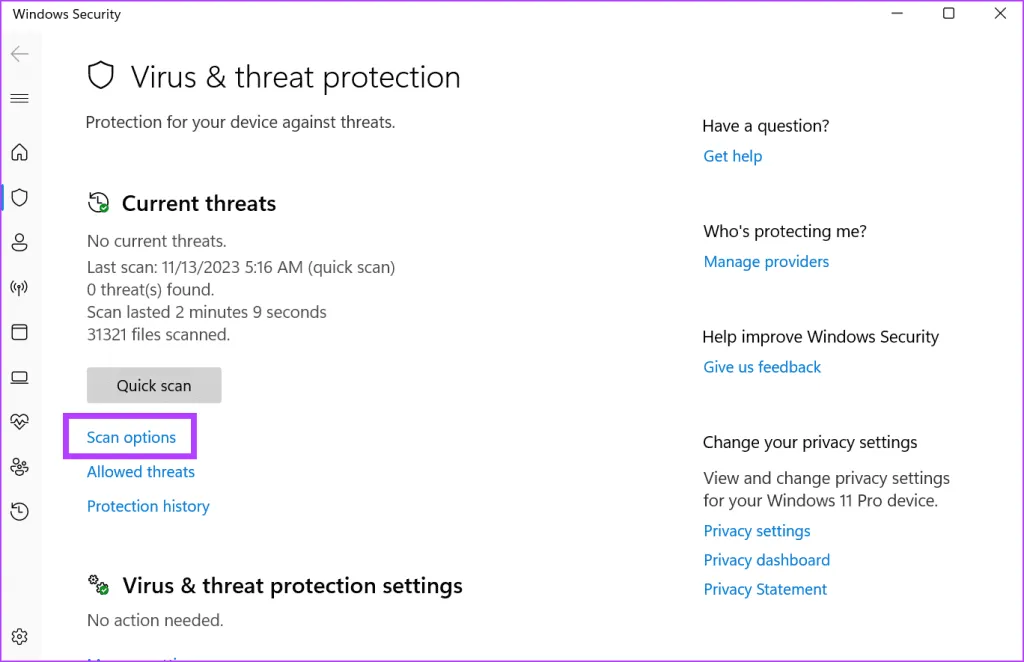Open Device security laptop icon

coord(20,377)
